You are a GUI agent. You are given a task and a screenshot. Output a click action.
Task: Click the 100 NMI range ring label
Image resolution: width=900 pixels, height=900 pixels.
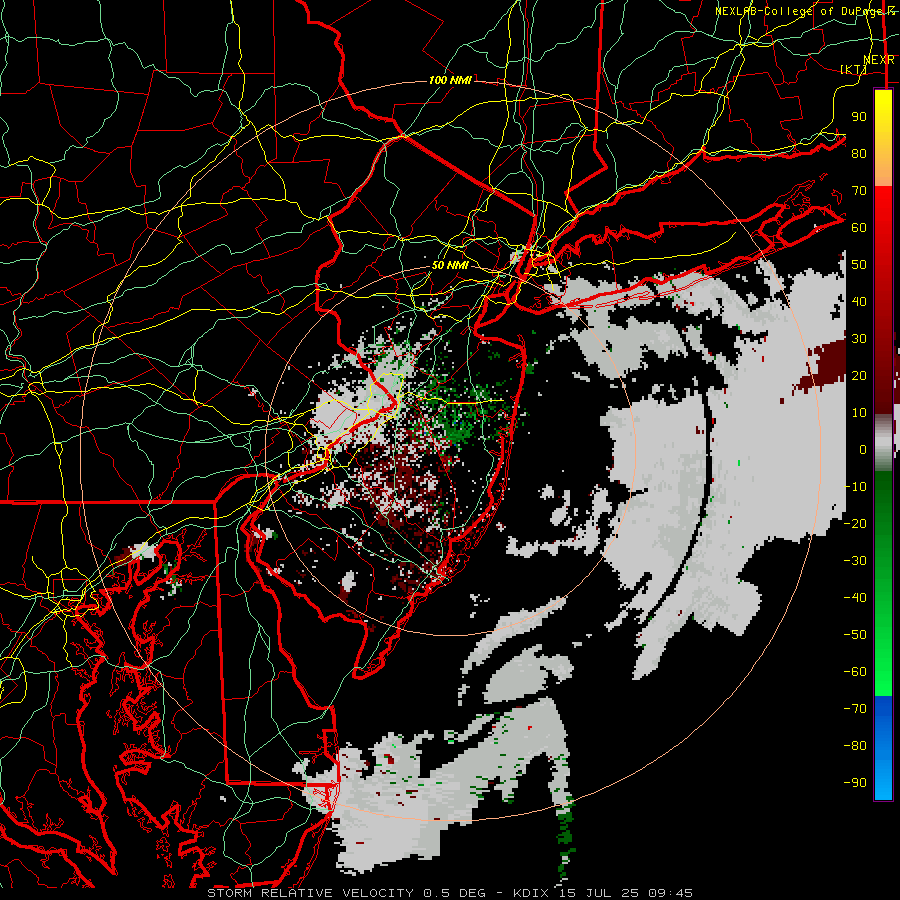tap(450, 80)
